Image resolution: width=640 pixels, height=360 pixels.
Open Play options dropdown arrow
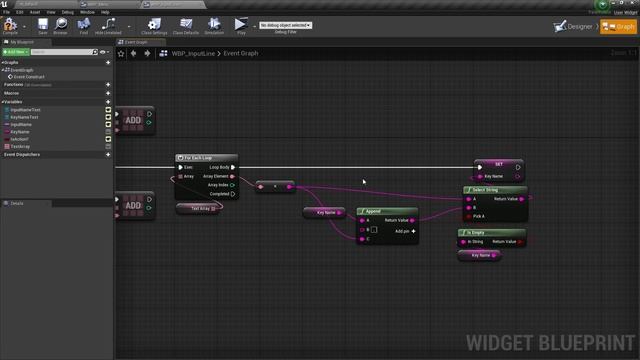coord(254,27)
